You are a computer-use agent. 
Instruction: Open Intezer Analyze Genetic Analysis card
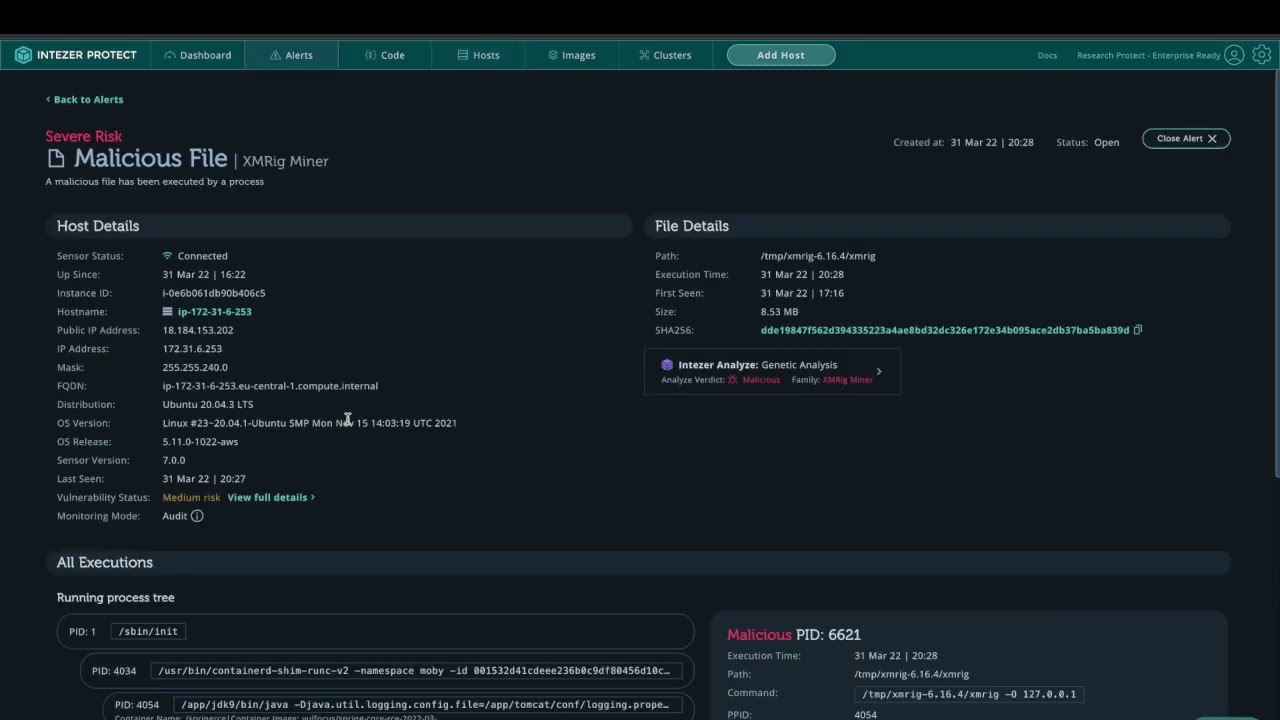772,371
